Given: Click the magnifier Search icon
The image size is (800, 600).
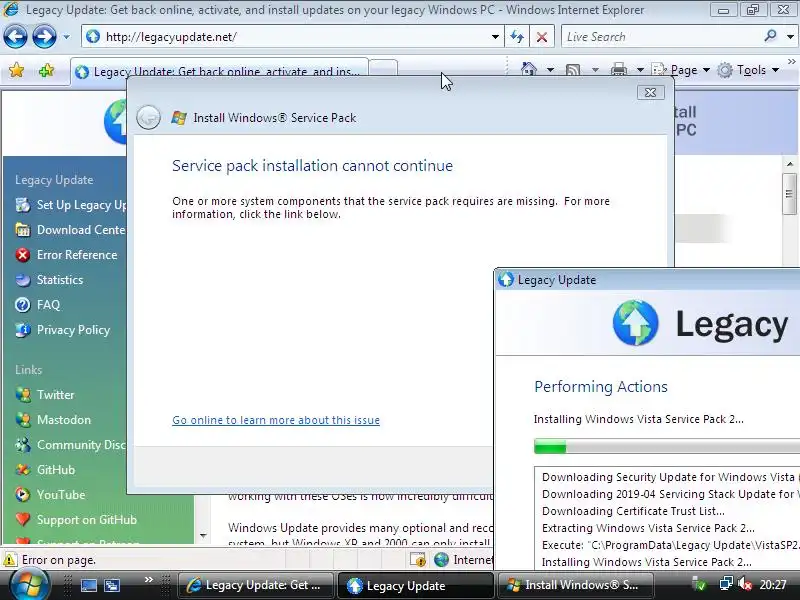Looking at the screenshot, I should [x=770, y=36].
